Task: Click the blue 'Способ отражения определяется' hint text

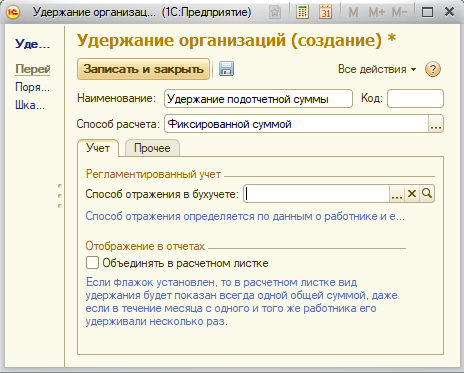Action: [245, 216]
